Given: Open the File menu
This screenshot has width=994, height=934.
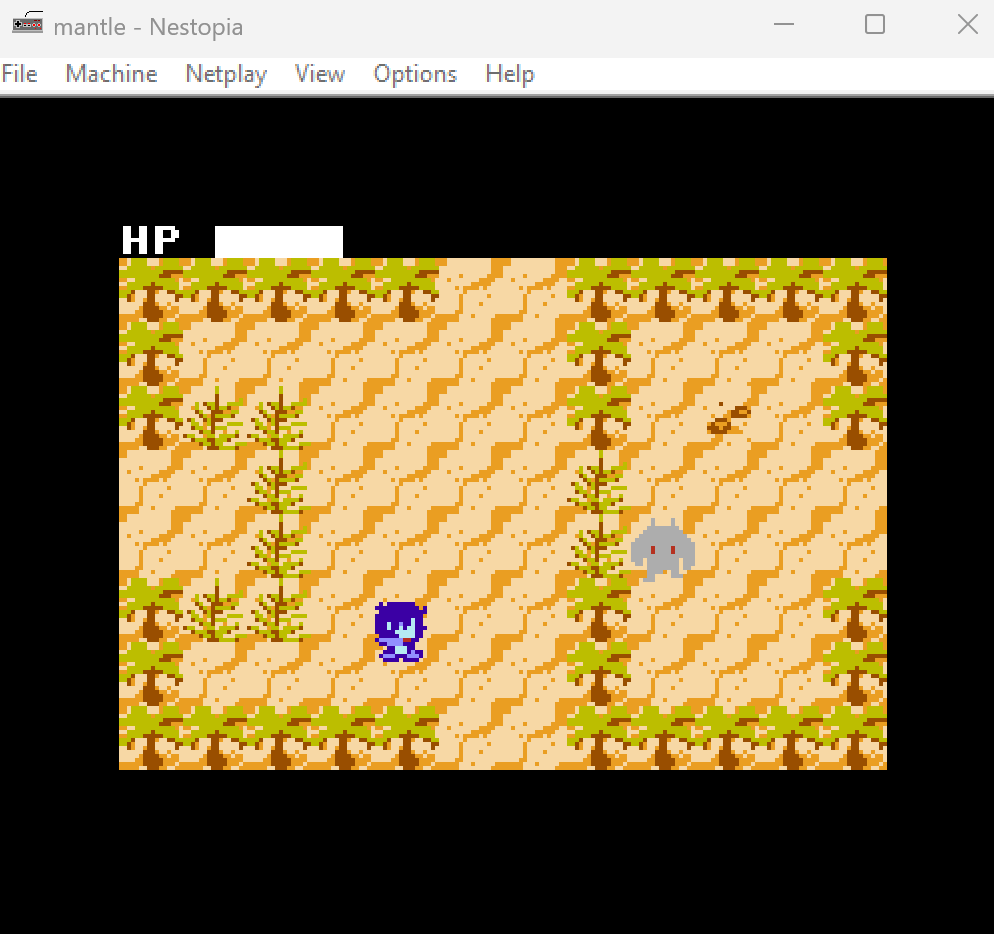Looking at the screenshot, I should (x=20, y=74).
